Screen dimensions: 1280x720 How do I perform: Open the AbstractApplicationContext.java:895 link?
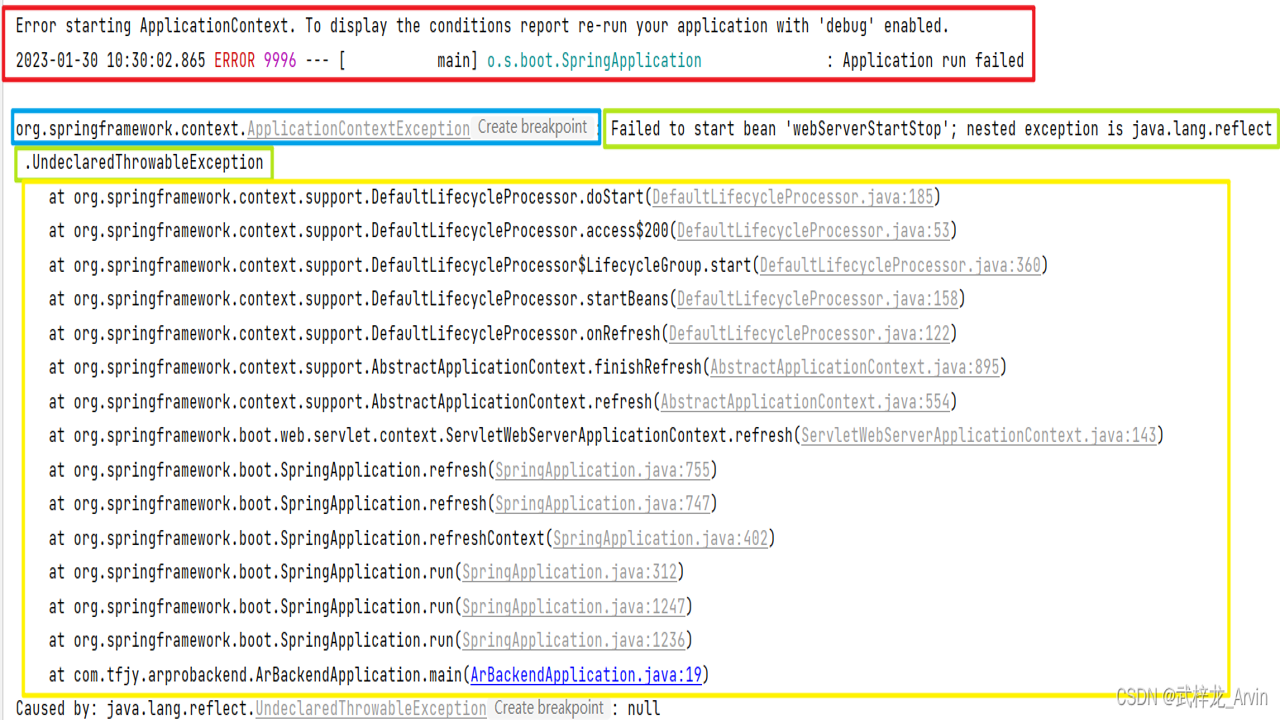pyautogui.click(x=855, y=367)
